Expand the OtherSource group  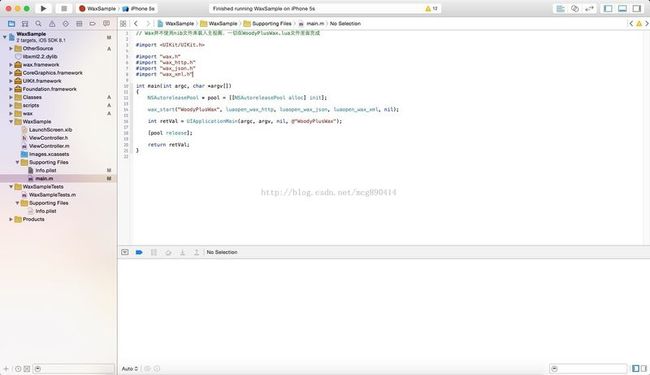(x=11, y=48)
